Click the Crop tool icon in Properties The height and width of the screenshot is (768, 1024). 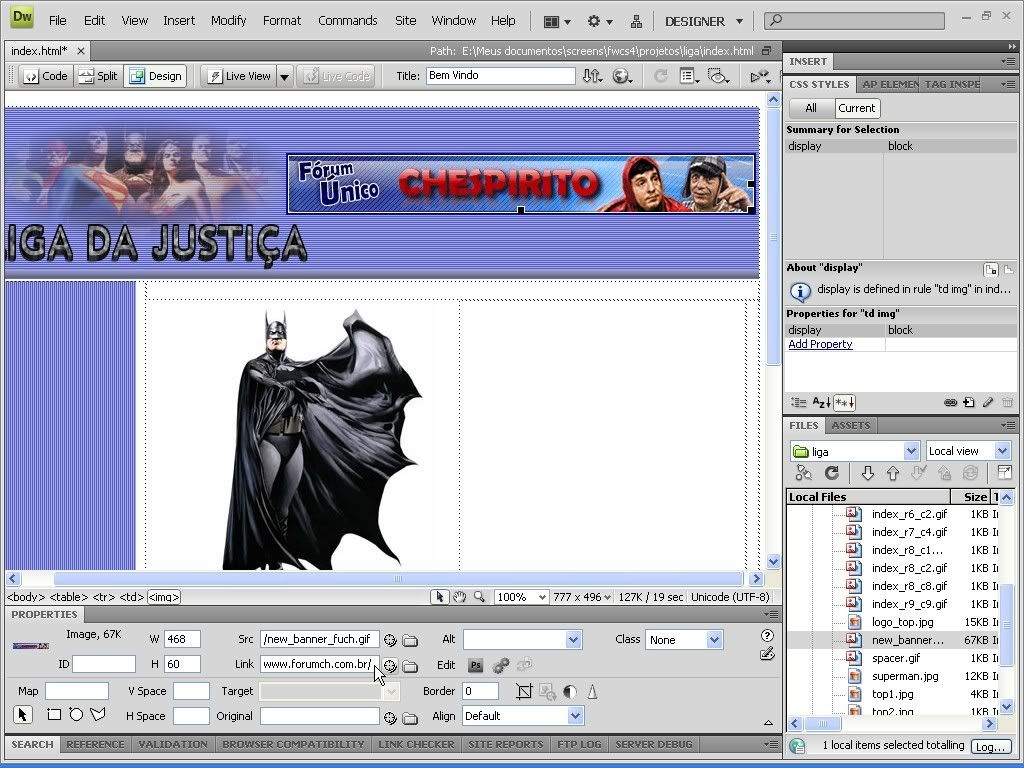[x=524, y=692]
